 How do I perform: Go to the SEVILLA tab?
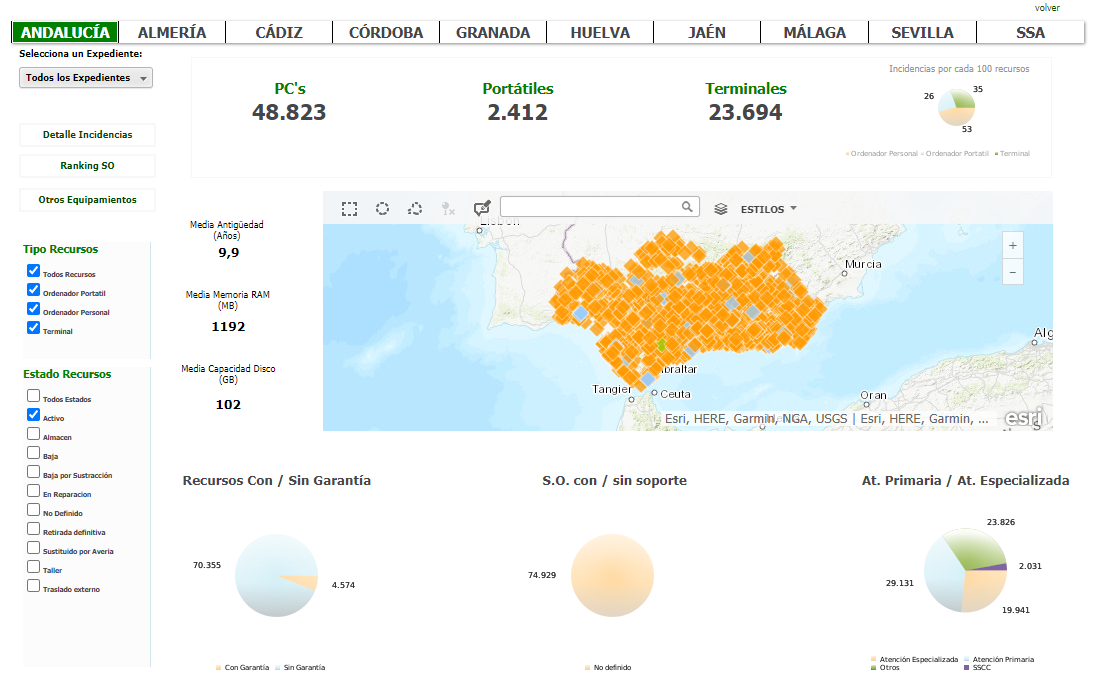coord(923,32)
